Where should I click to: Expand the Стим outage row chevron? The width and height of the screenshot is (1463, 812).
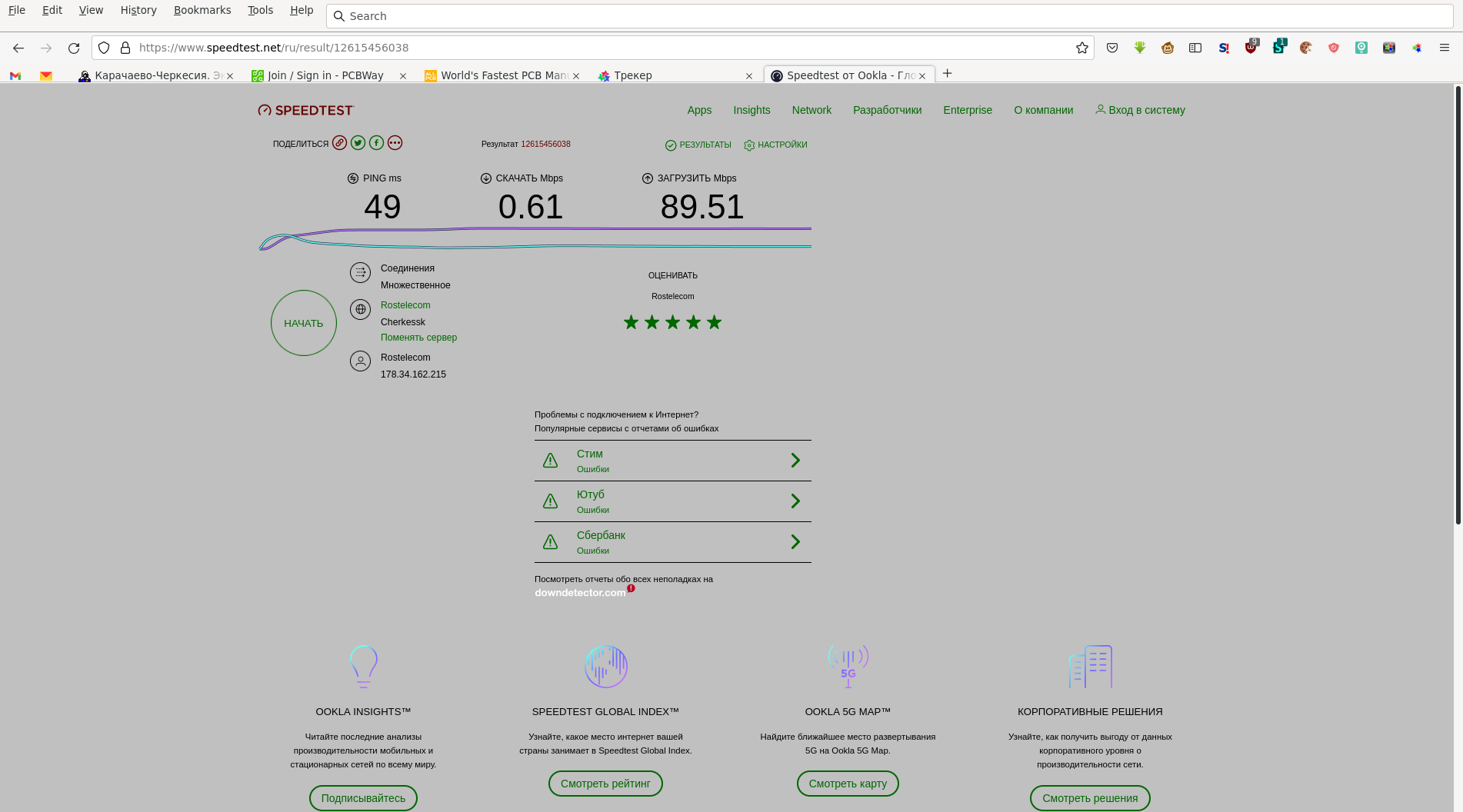coord(795,461)
